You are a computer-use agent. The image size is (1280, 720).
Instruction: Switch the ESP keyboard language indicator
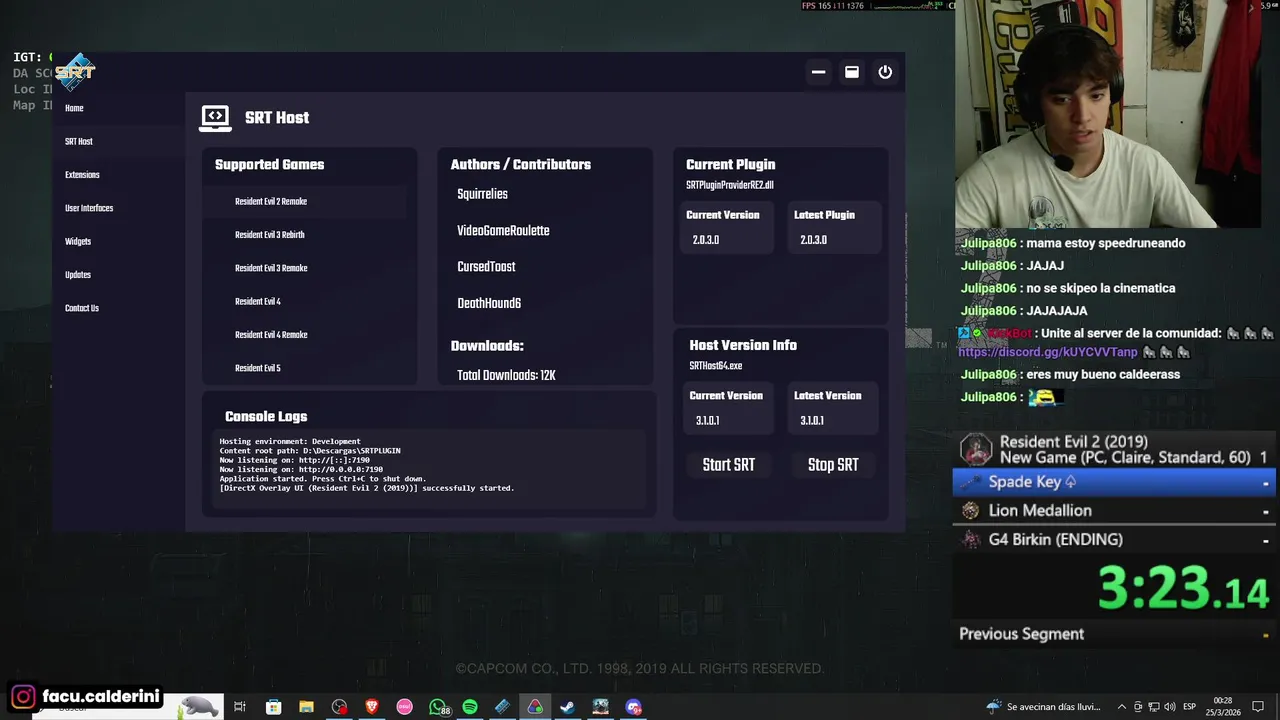[x=1189, y=708]
